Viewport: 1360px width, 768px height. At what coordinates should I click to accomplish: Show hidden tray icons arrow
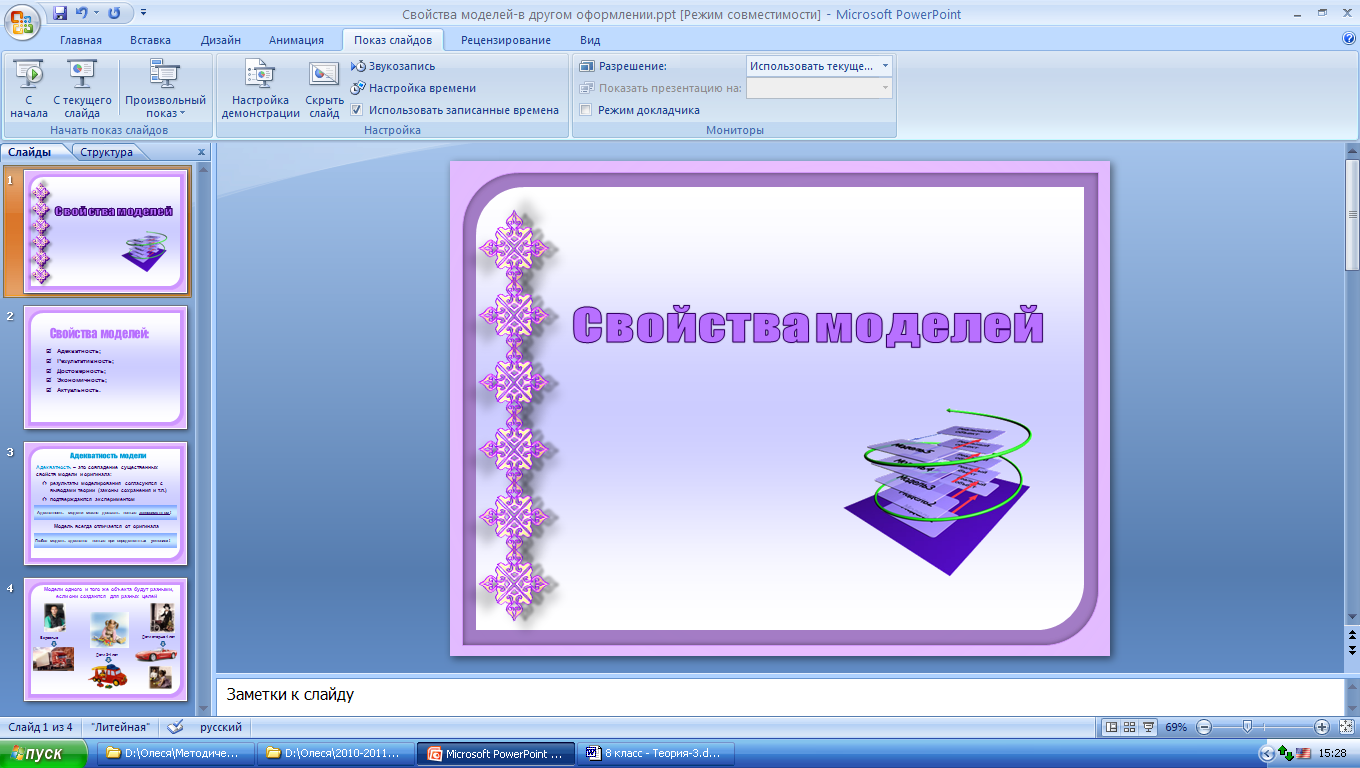click(1267, 753)
